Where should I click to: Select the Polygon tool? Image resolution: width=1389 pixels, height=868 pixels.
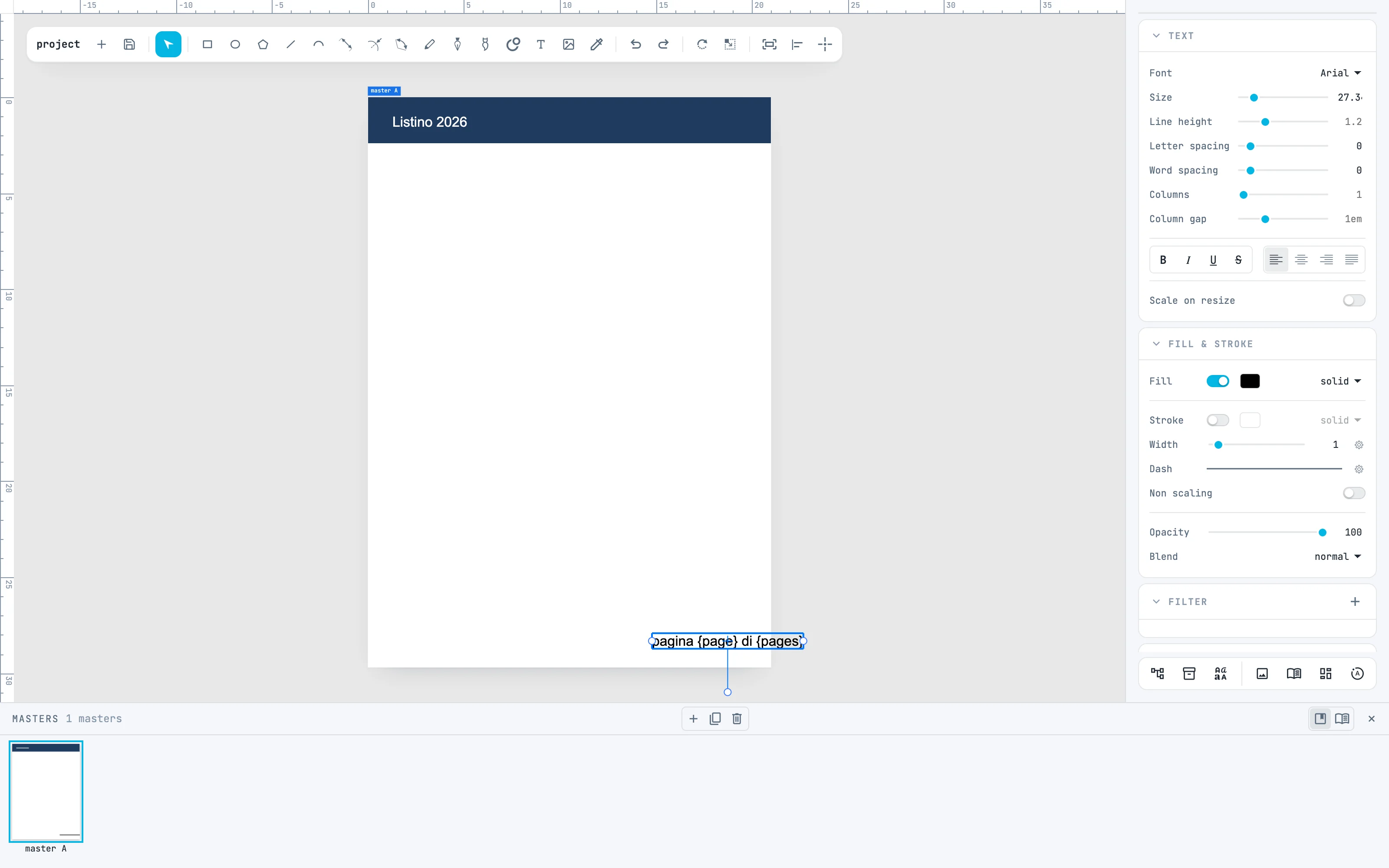(x=263, y=44)
